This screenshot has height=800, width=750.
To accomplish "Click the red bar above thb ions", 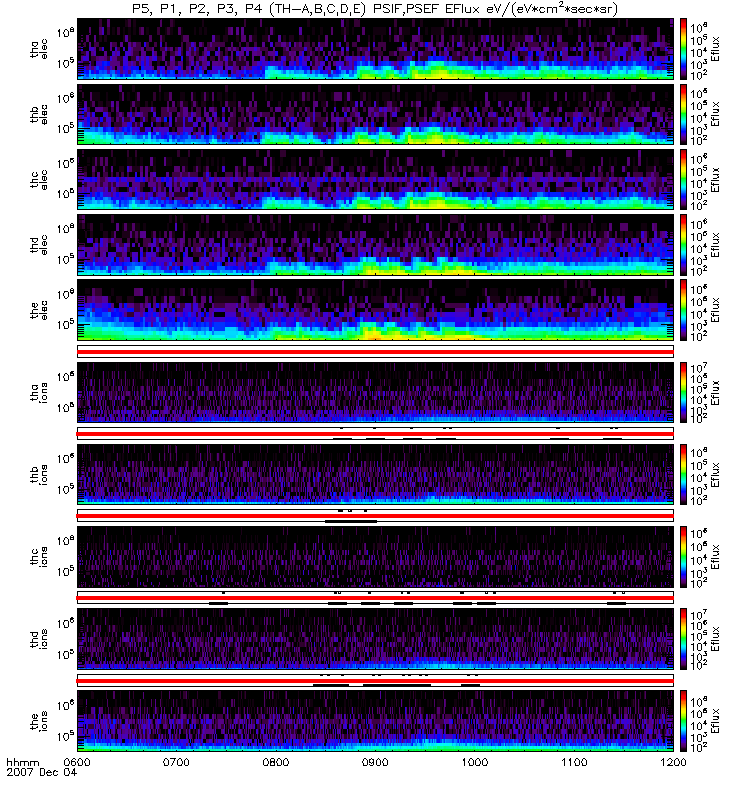I will [376, 434].
